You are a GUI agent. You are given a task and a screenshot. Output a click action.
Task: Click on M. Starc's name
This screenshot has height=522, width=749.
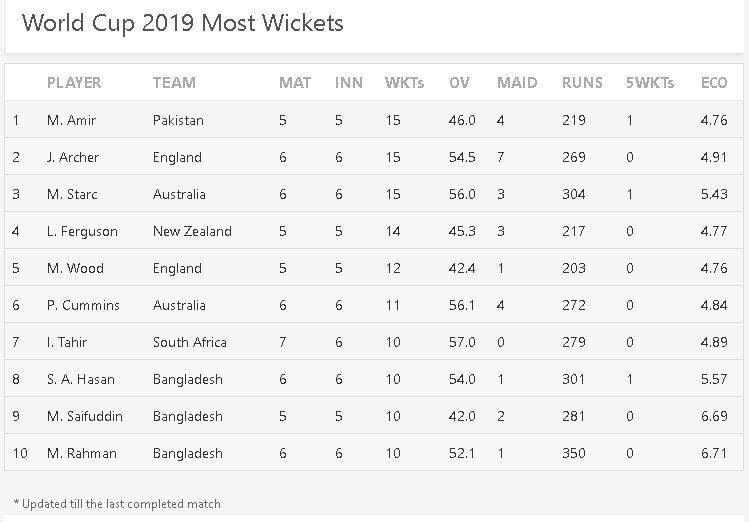coord(72,194)
